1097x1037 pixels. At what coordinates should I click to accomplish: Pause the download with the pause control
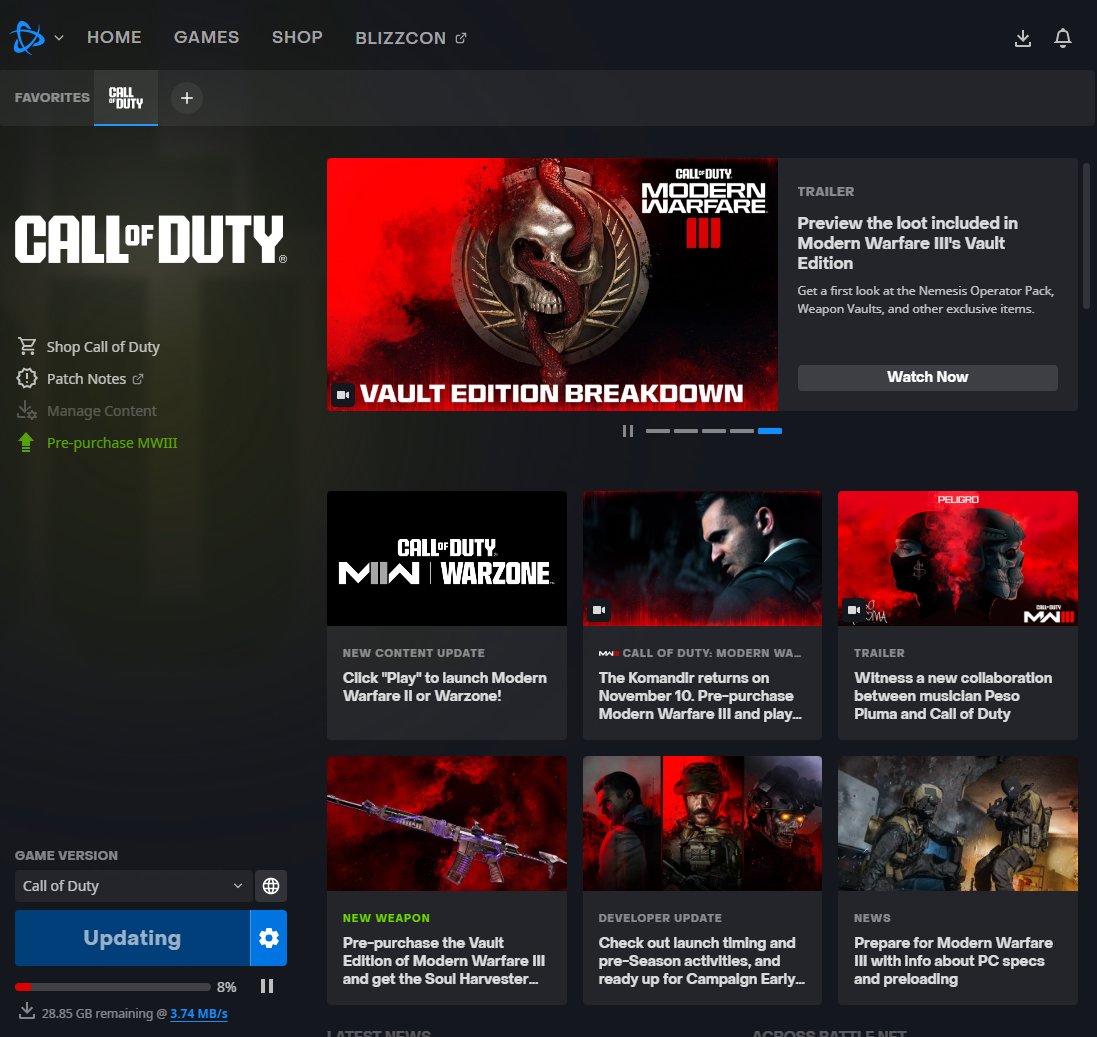(267, 985)
